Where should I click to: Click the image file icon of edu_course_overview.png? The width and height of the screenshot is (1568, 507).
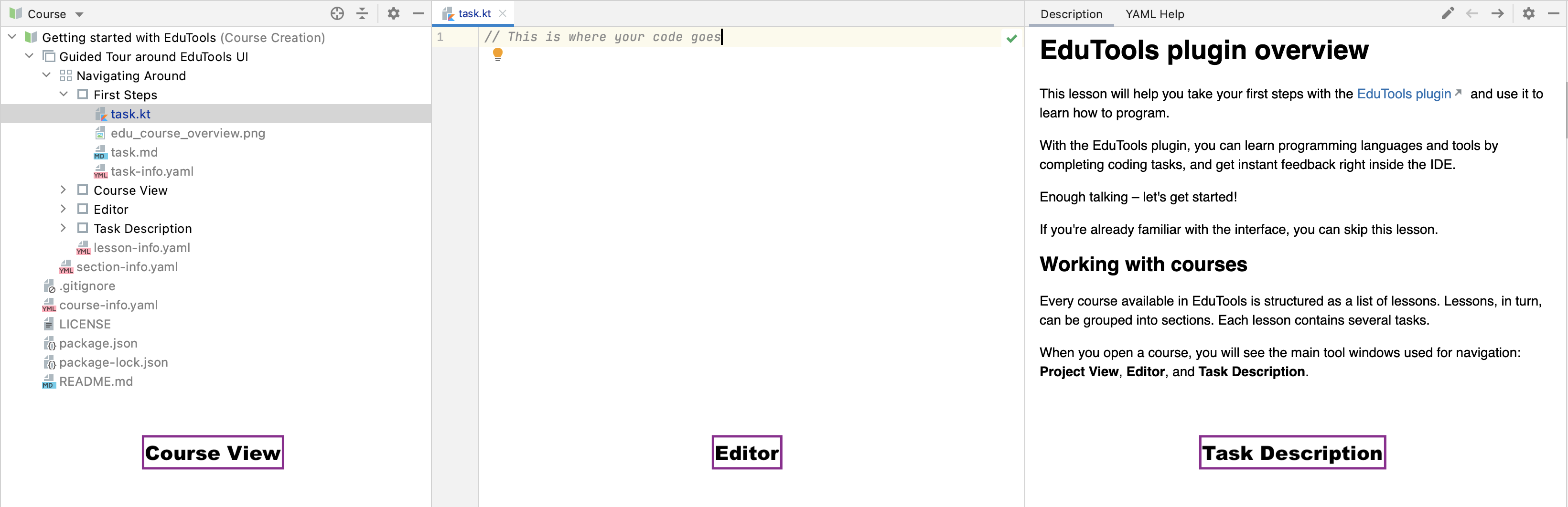coord(100,133)
